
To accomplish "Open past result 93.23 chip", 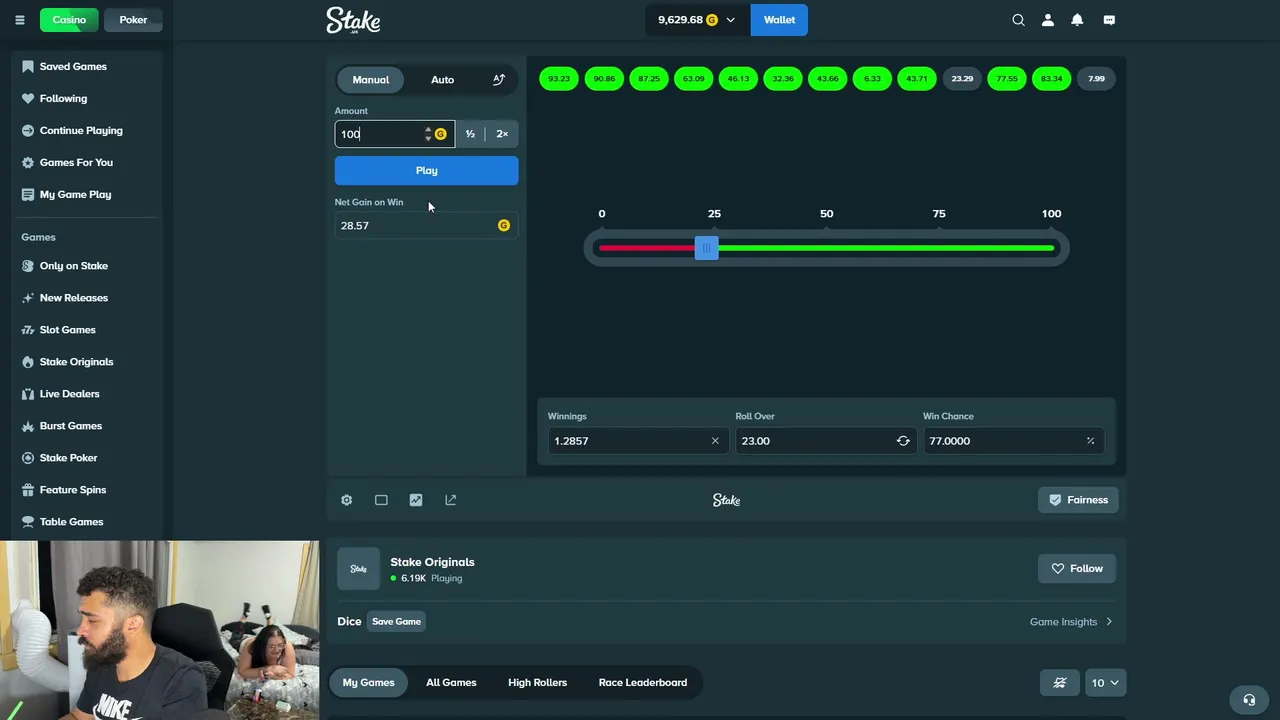I will point(559,79).
